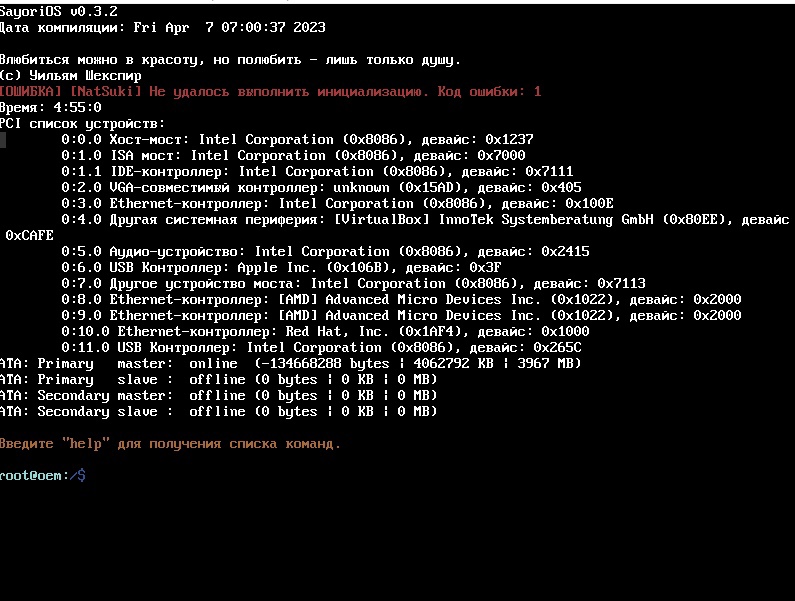Screen dimensions: 795x601
Task: Click the Red Hat Ethernet controller entry
Action: point(325,331)
